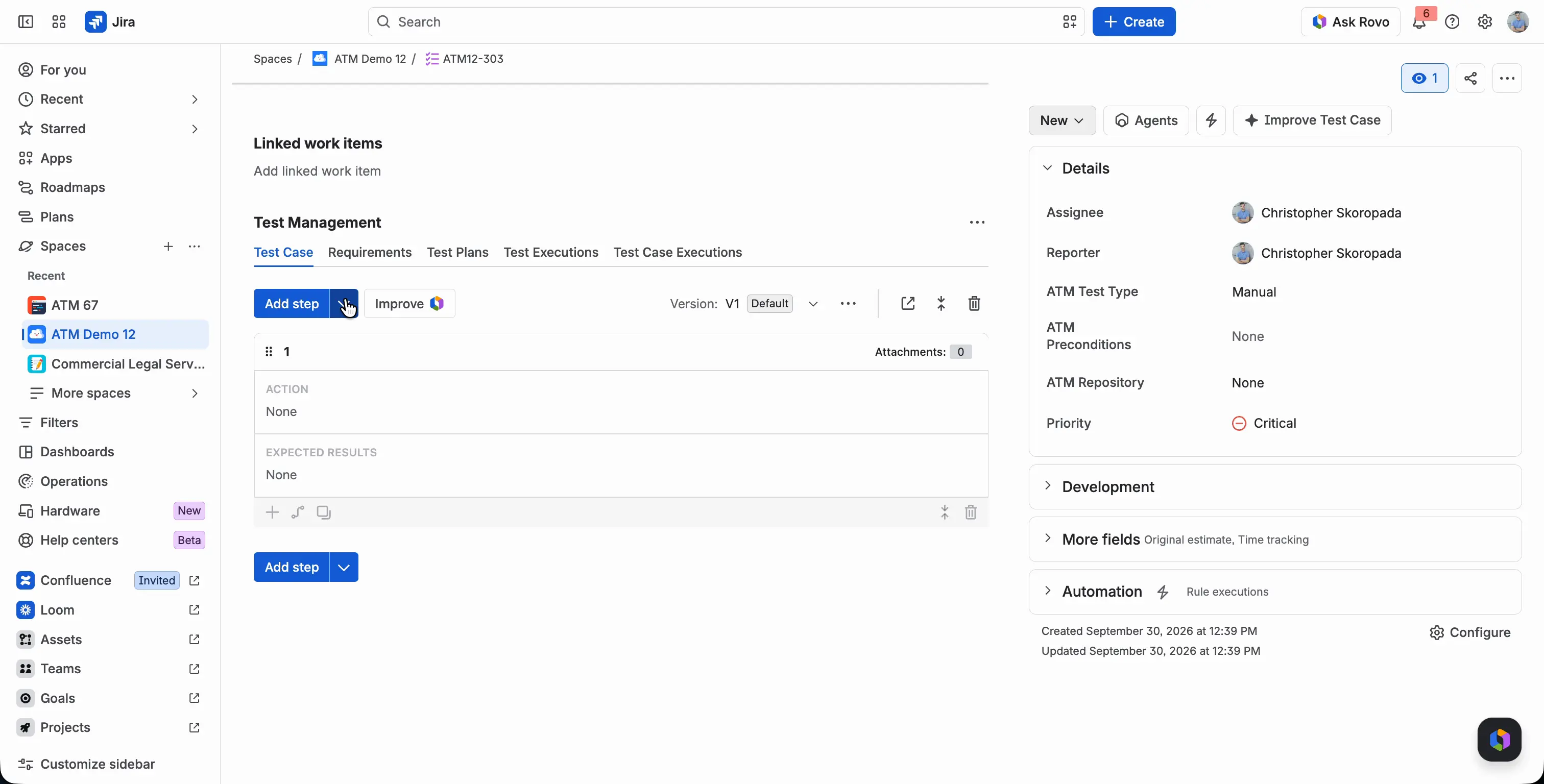The height and width of the screenshot is (784, 1544).
Task: Click the call-to-test link icon in step 1
Action: pyautogui.click(x=298, y=512)
